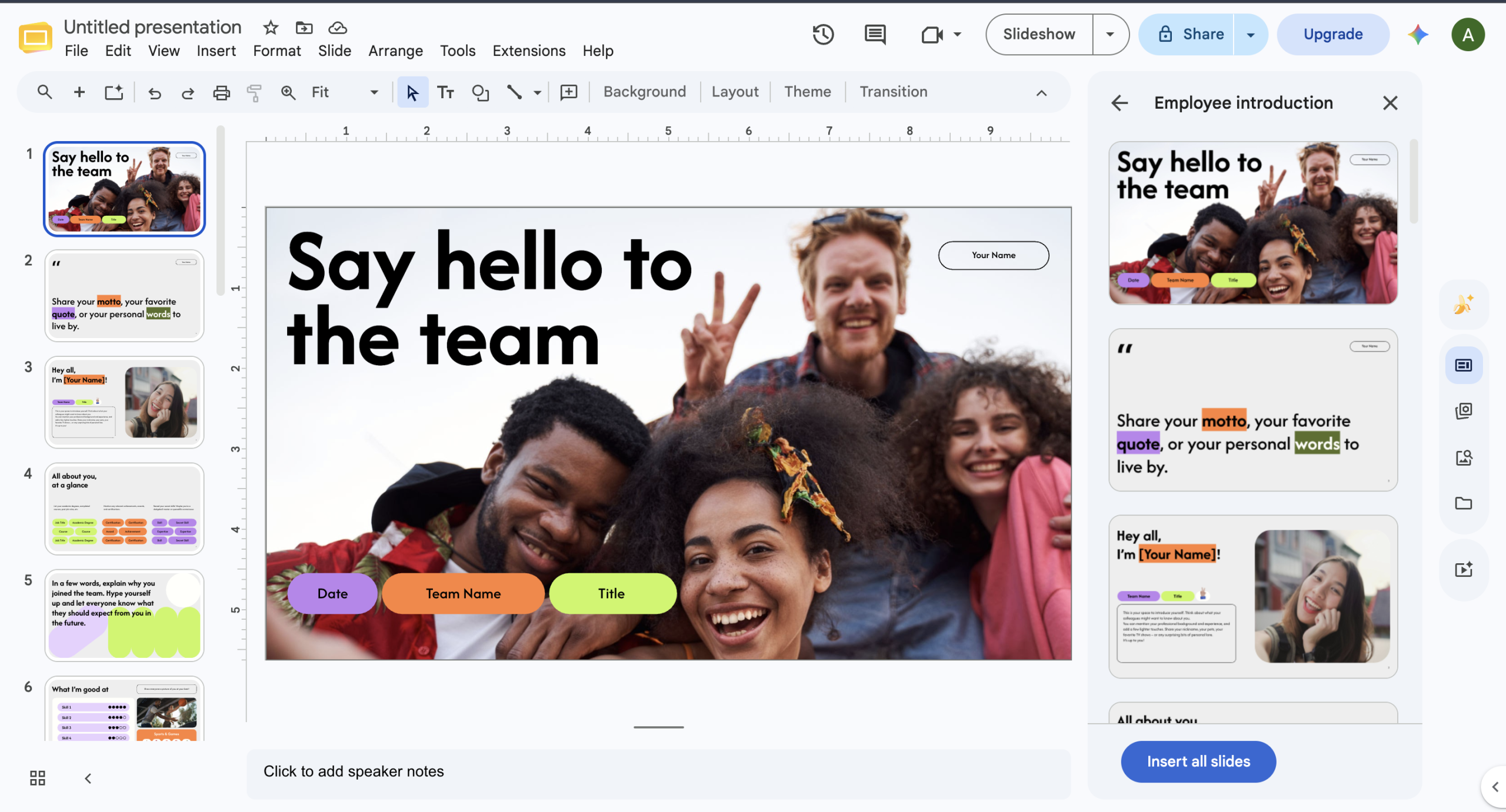Check the cloud save status icon

tap(338, 28)
